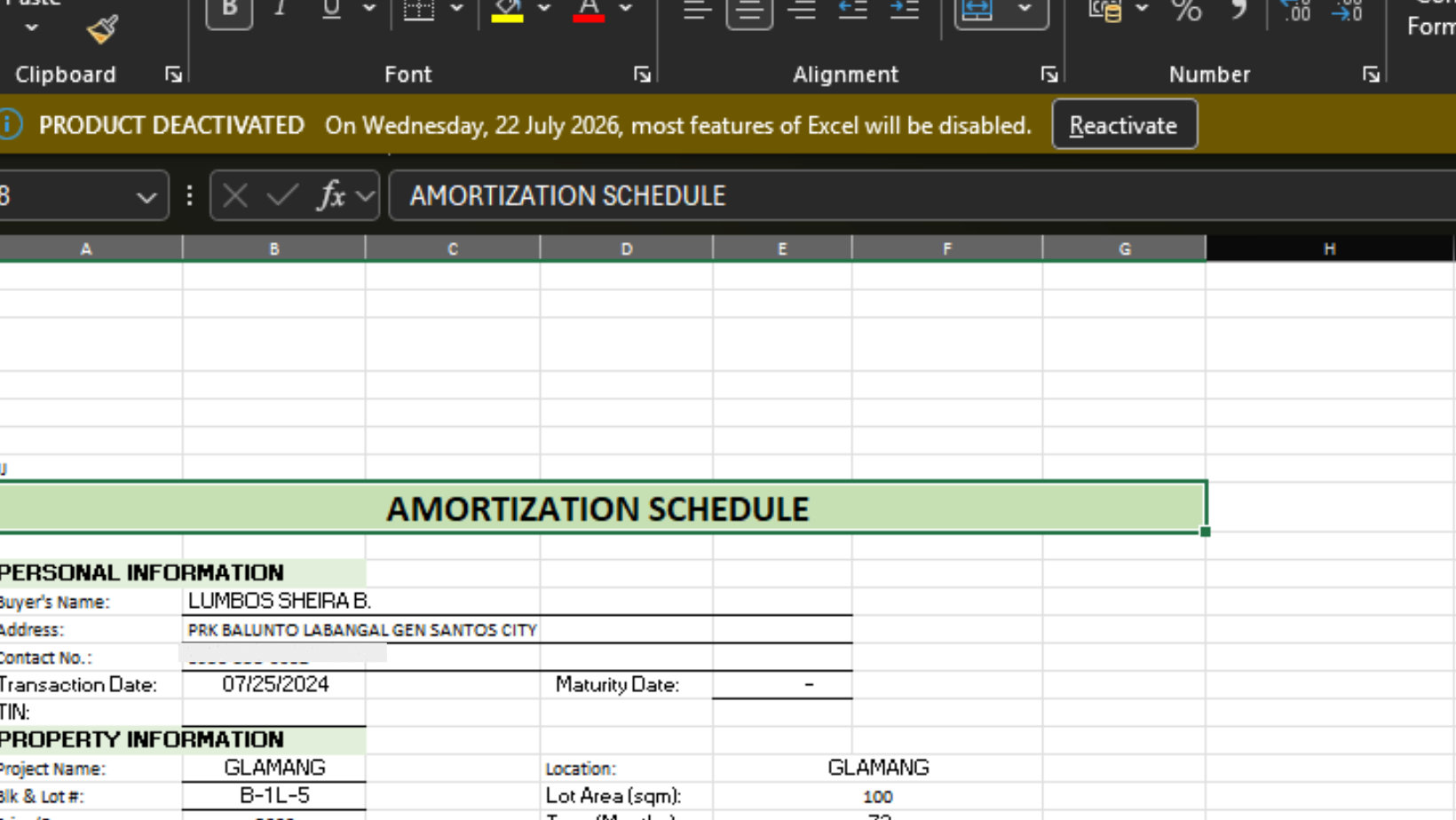Select column B header

click(273, 248)
